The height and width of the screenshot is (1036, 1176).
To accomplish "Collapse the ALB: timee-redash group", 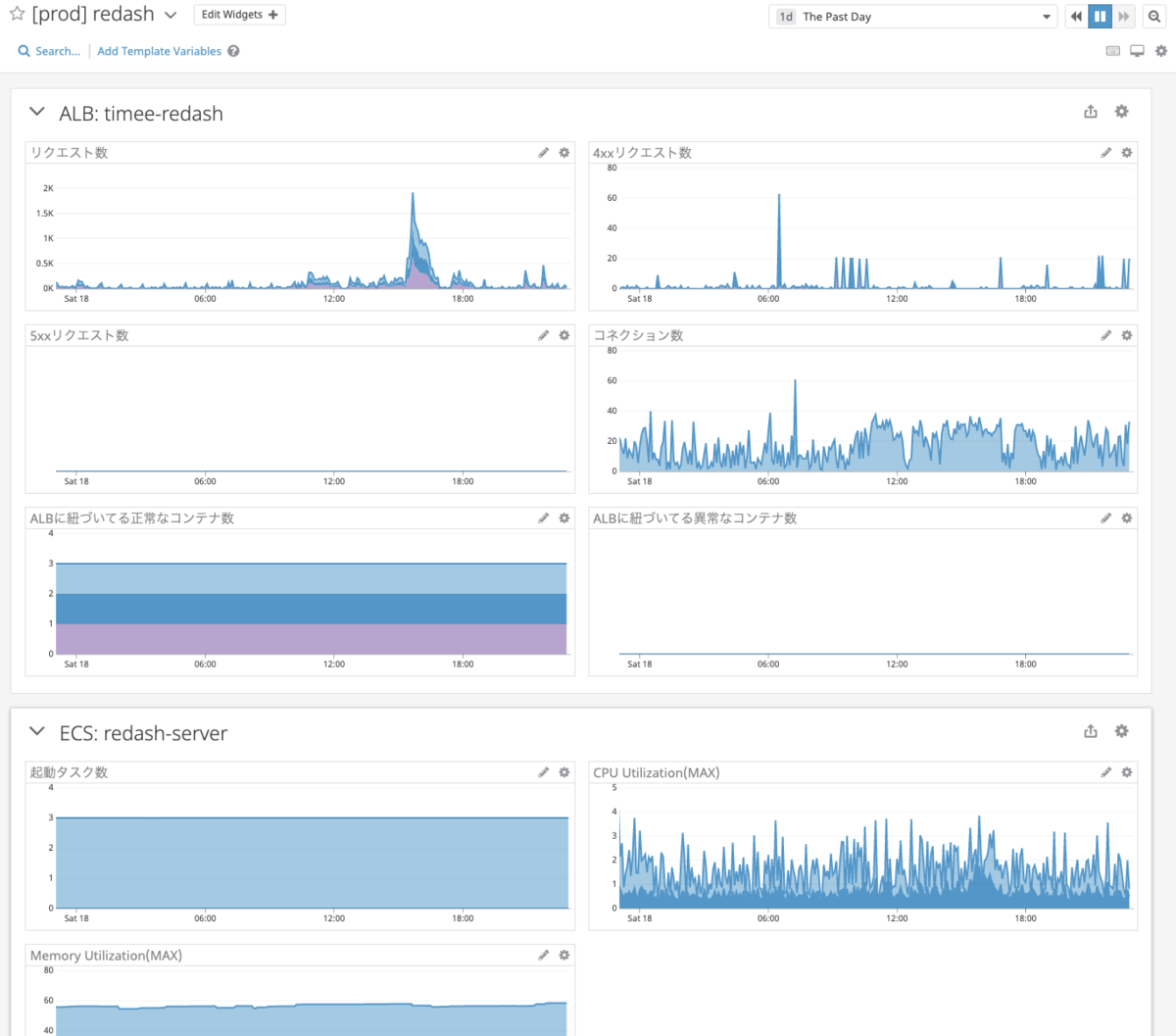I will [x=37, y=112].
